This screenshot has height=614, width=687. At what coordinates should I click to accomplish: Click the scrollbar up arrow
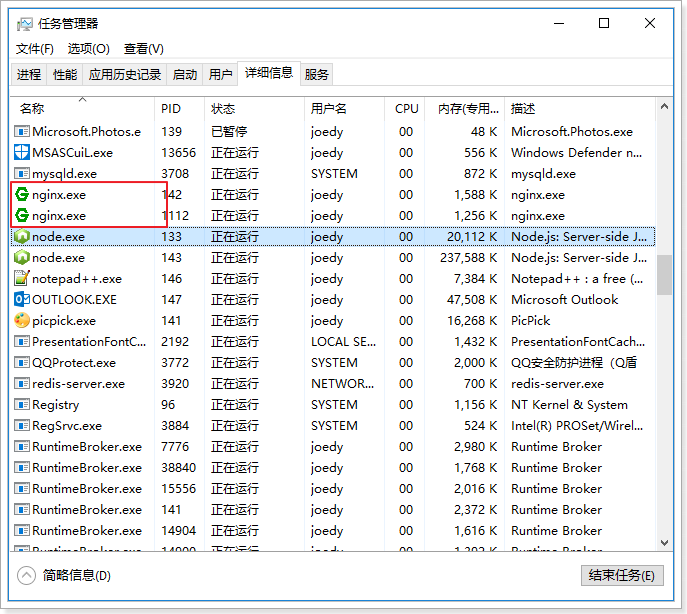coord(664,106)
